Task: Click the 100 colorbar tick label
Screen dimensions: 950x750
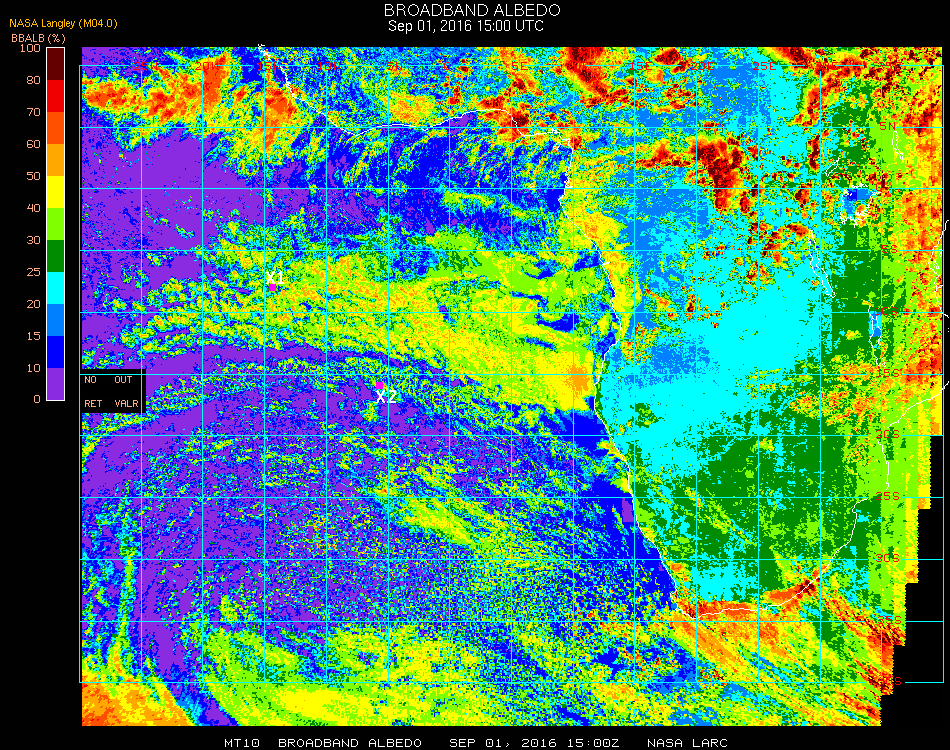Action: [30, 48]
